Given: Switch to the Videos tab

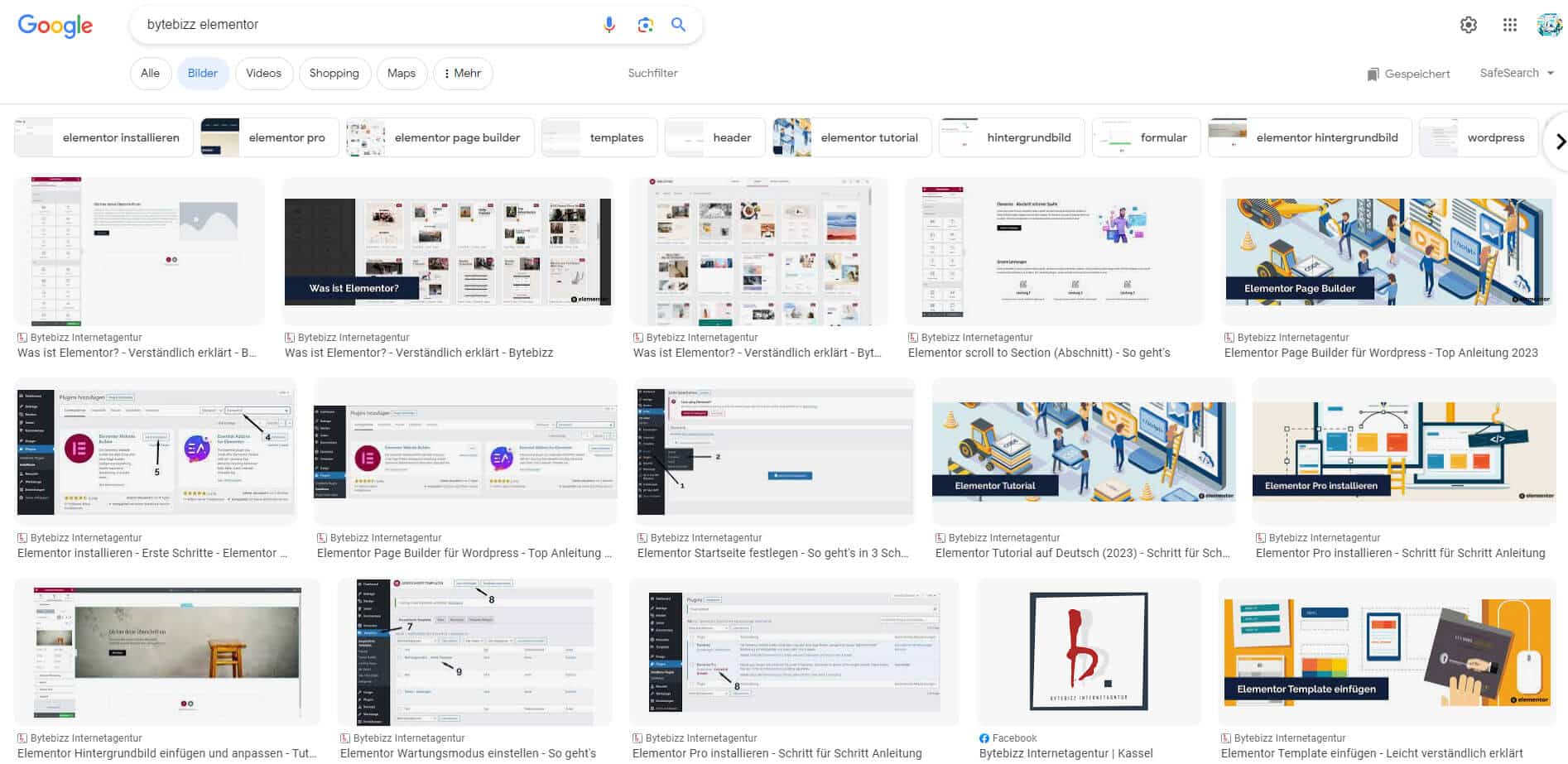Looking at the screenshot, I should (x=263, y=73).
